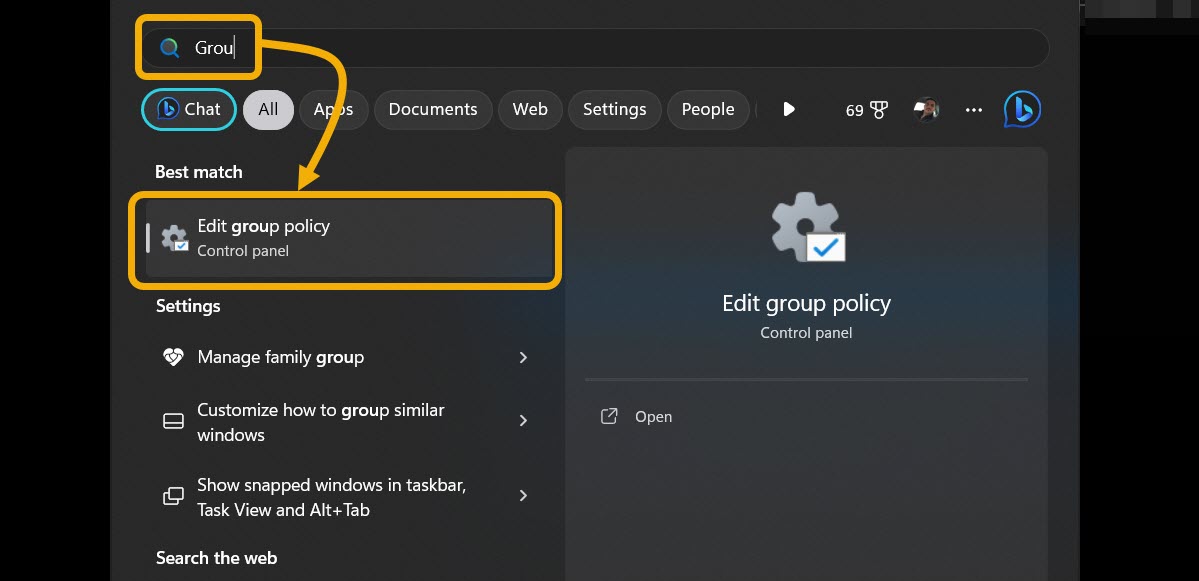Open Bing Chat via the Bing icon
The width and height of the screenshot is (1199, 581).
pyautogui.click(x=1022, y=109)
